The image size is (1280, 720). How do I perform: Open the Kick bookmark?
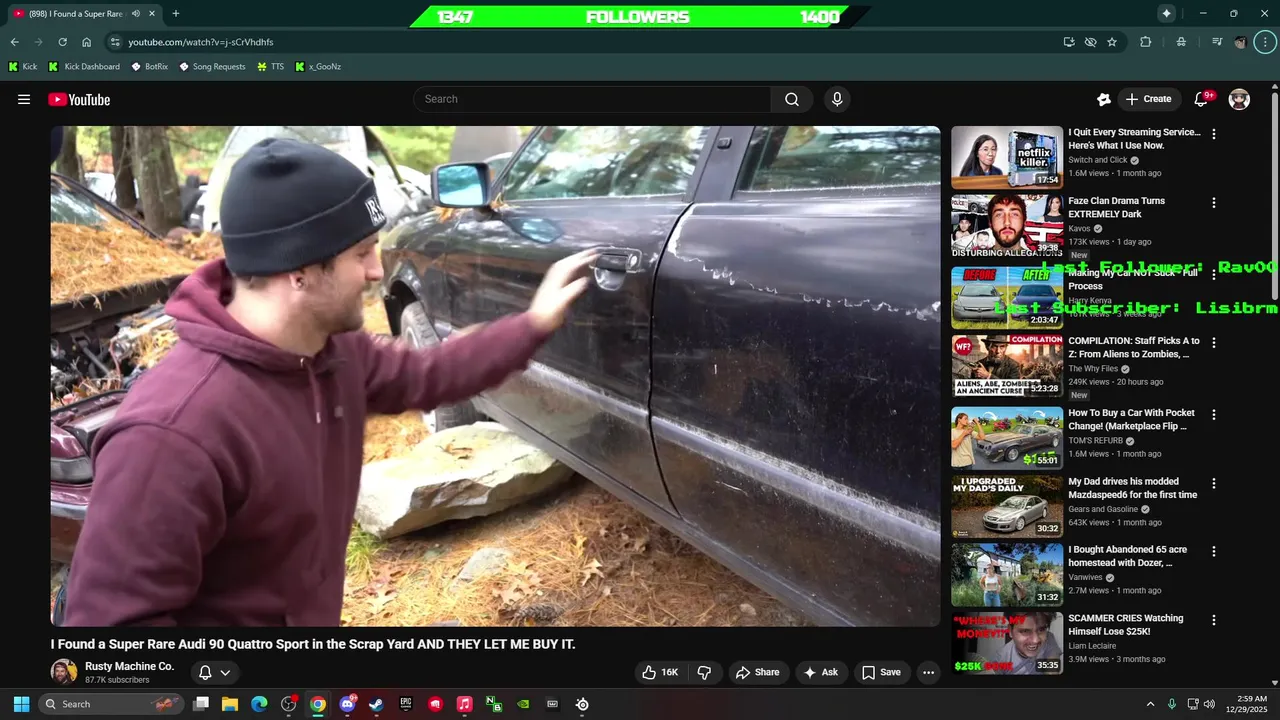click(23, 67)
